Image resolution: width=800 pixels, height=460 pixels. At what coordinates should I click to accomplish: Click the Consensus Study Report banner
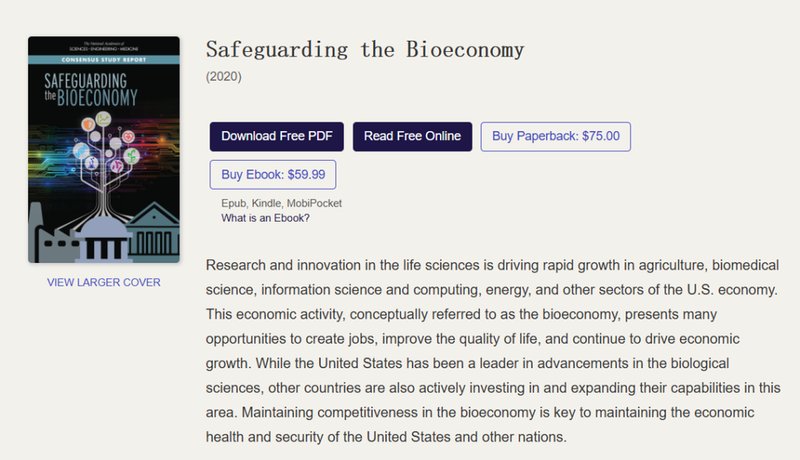[104, 60]
